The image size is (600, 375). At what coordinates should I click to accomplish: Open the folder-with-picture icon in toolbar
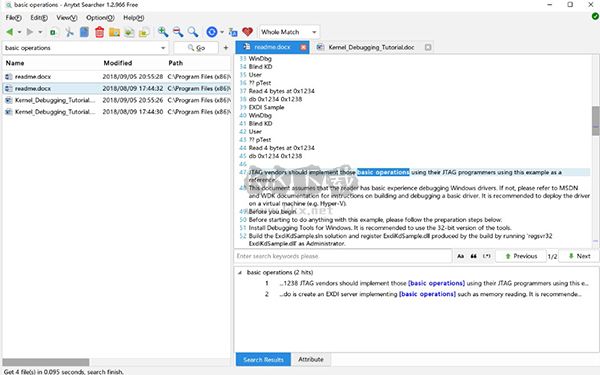[x=114, y=32]
